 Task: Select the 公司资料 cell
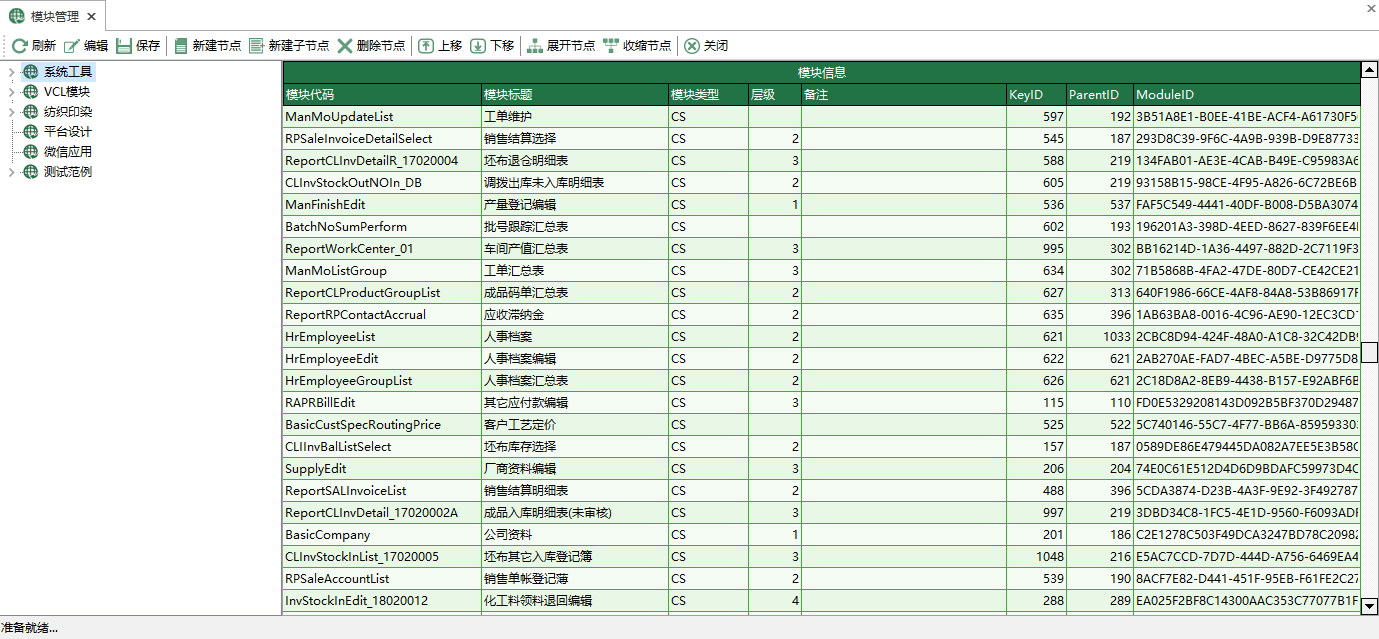click(575, 535)
